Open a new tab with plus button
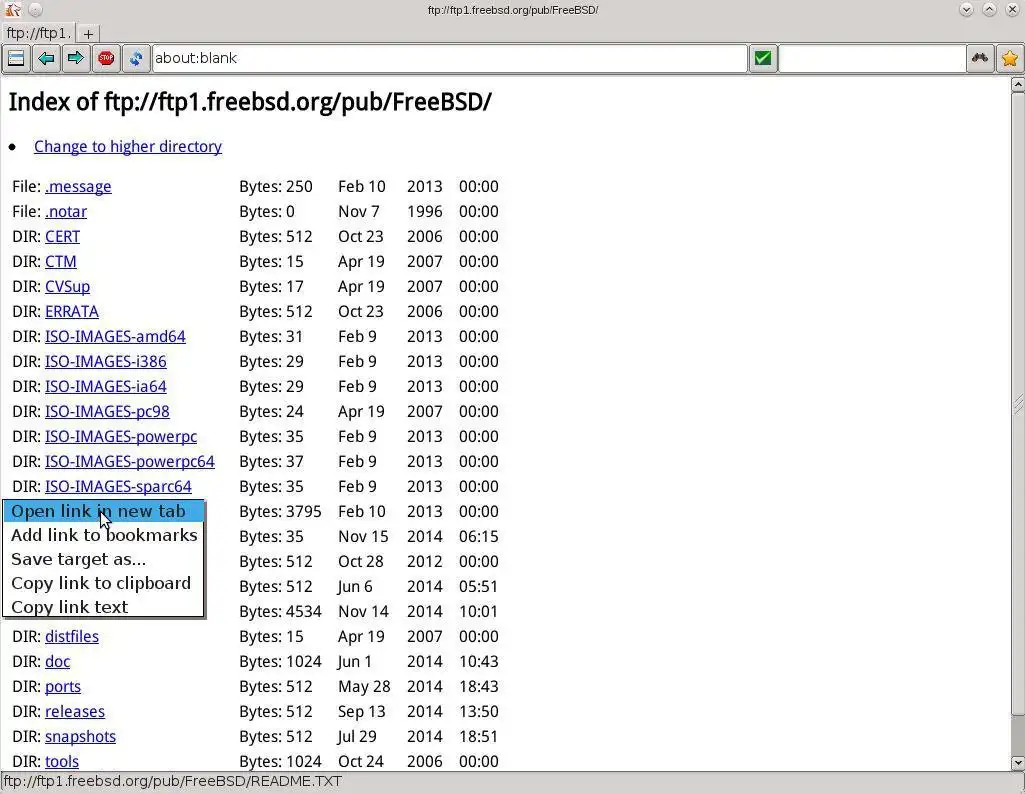Image resolution: width=1025 pixels, height=794 pixels. point(88,33)
